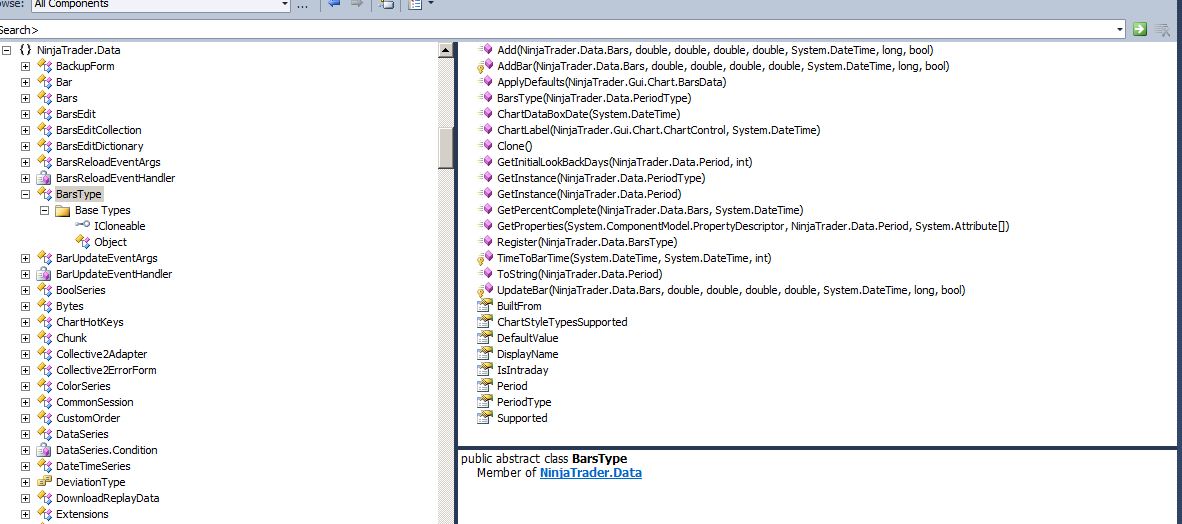Screen dimensions: 1182x524
Task: Open the search box history dropdown arrow
Action: tap(1120, 30)
